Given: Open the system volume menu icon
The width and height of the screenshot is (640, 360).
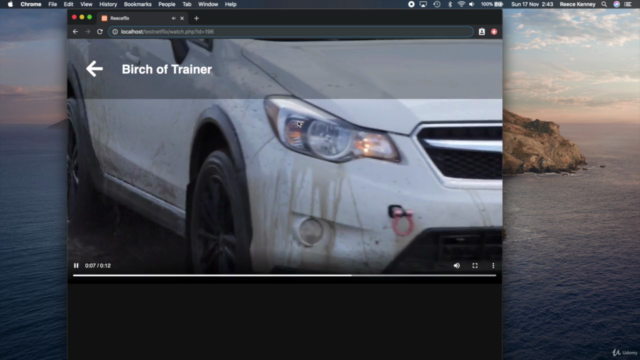Looking at the screenshot, I should point(472,4).
